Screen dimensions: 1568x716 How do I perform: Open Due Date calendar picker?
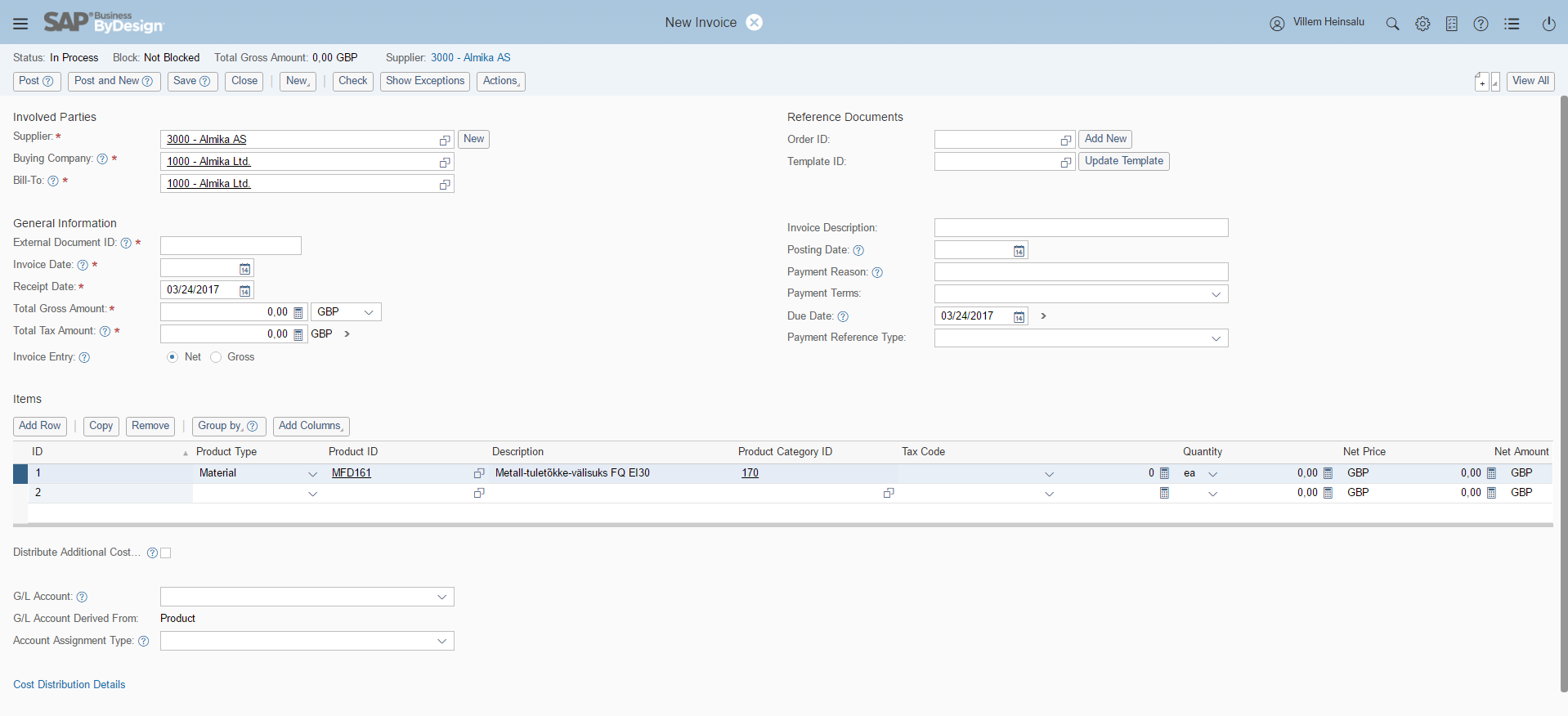pyautogui.click(x=1019, y=317)
